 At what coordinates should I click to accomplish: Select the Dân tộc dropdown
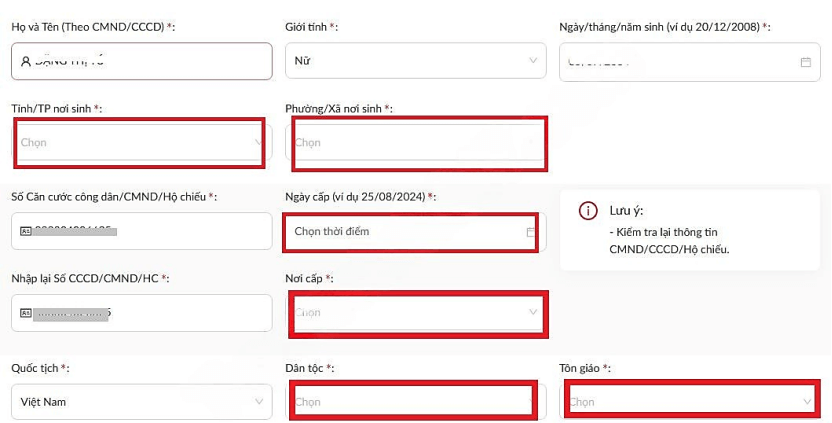pyautogui.click(x=414, y=402)
